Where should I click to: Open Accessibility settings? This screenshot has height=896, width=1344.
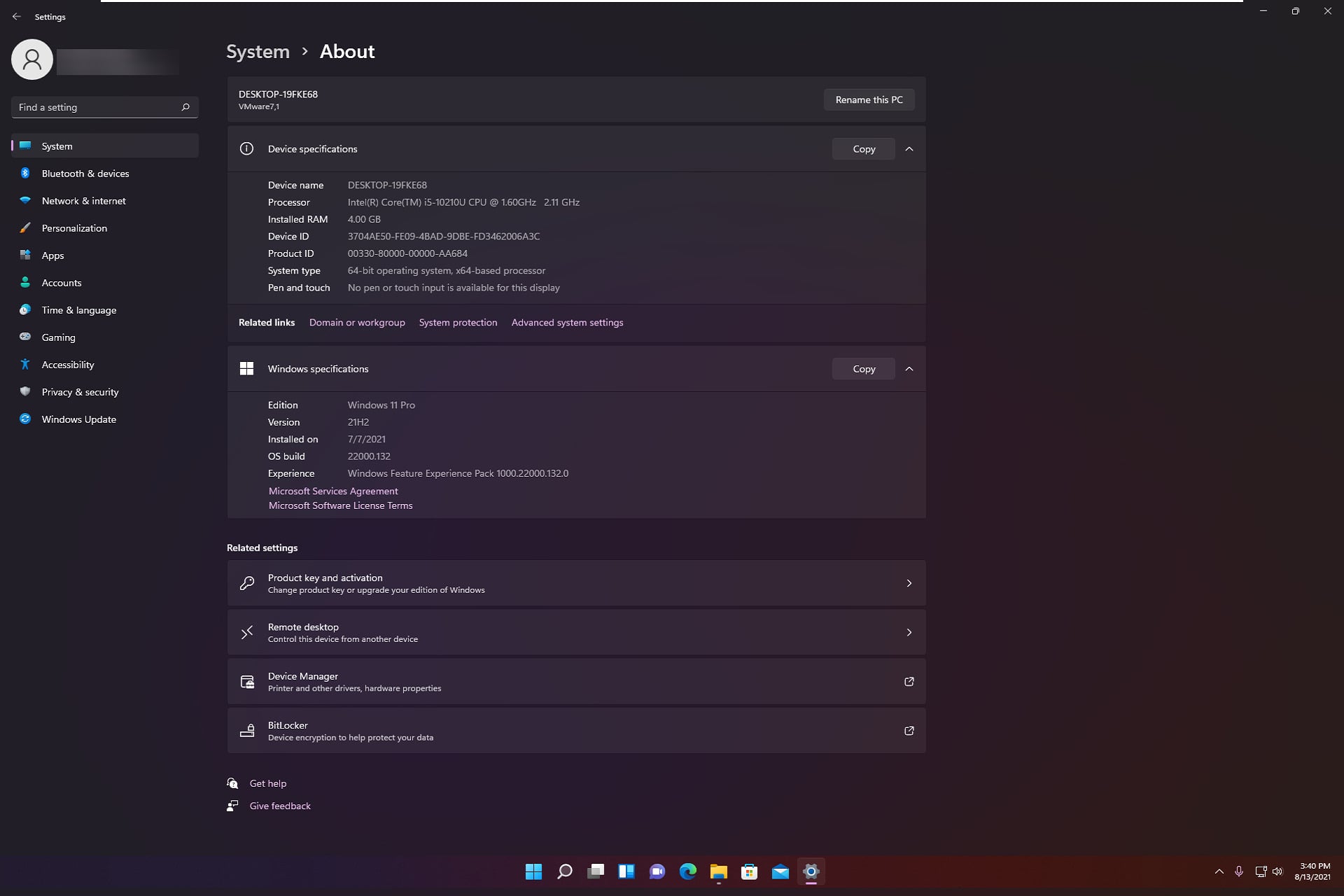67,364
